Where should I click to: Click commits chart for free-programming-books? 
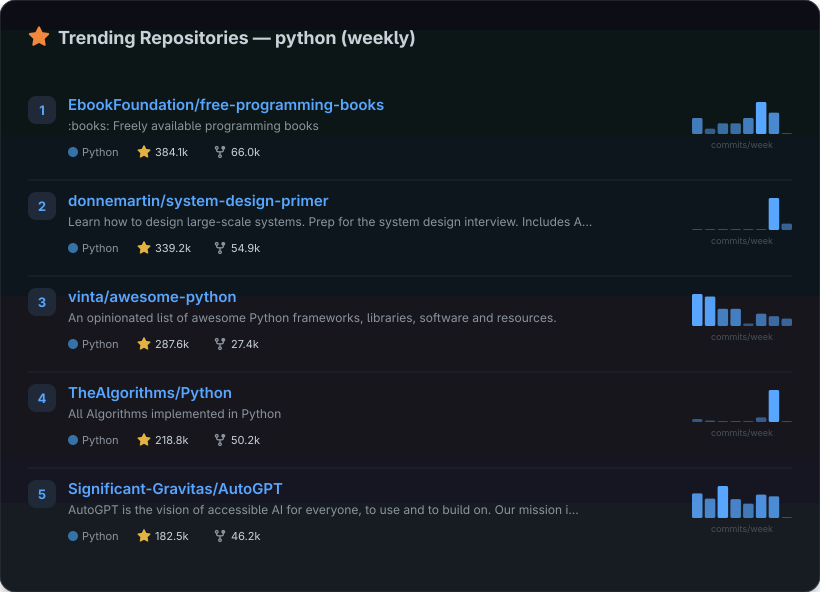pyautogui.click(x=741, y=118)
